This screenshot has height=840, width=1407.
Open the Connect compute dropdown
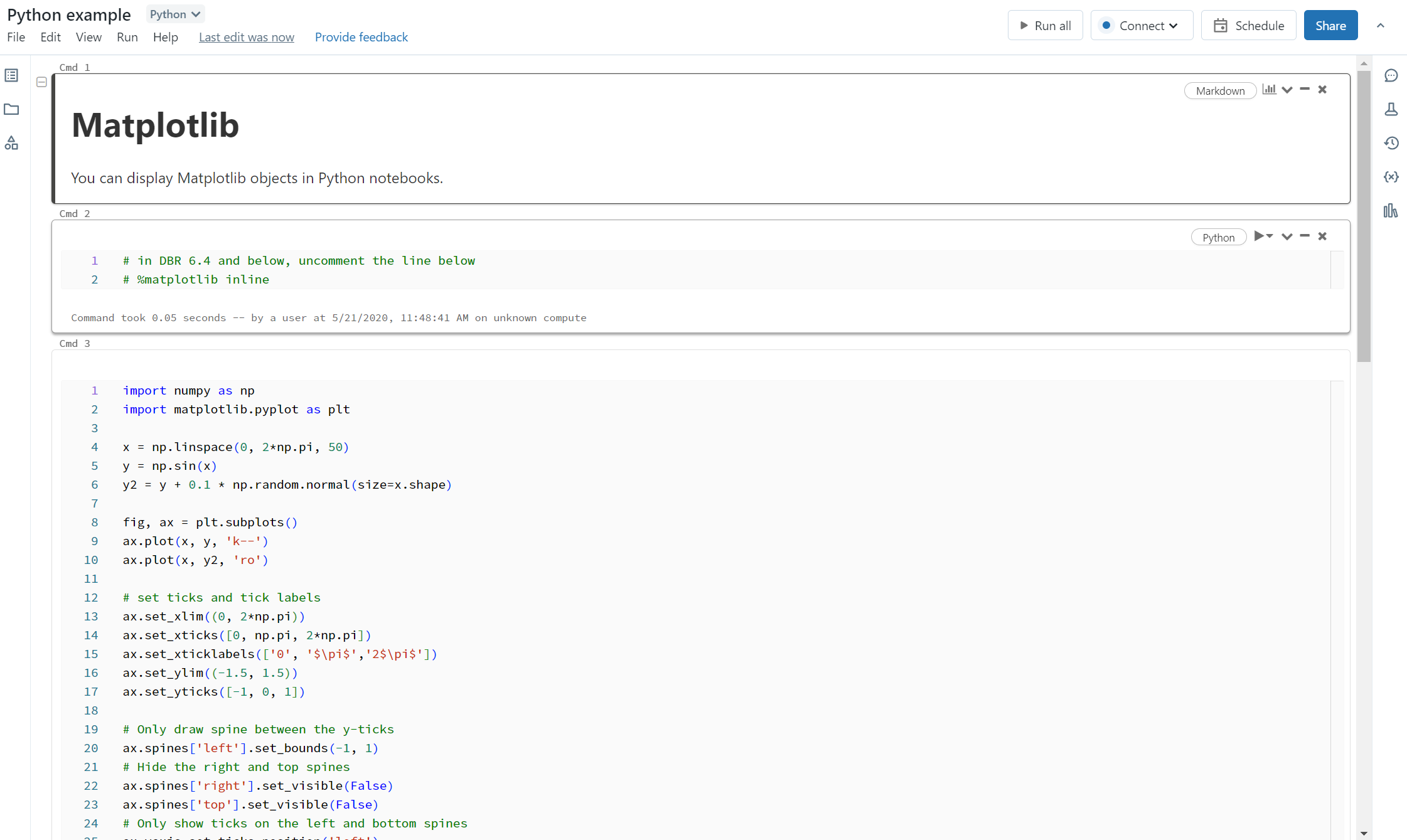coord(1142,26)
